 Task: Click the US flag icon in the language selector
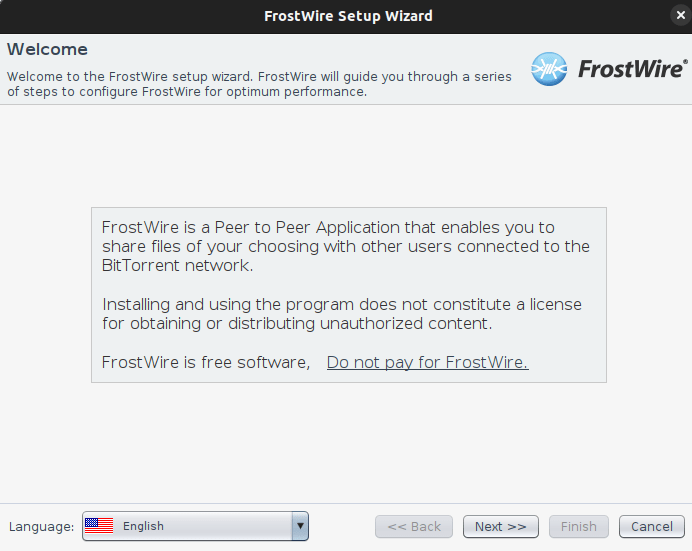coord(99,526)
